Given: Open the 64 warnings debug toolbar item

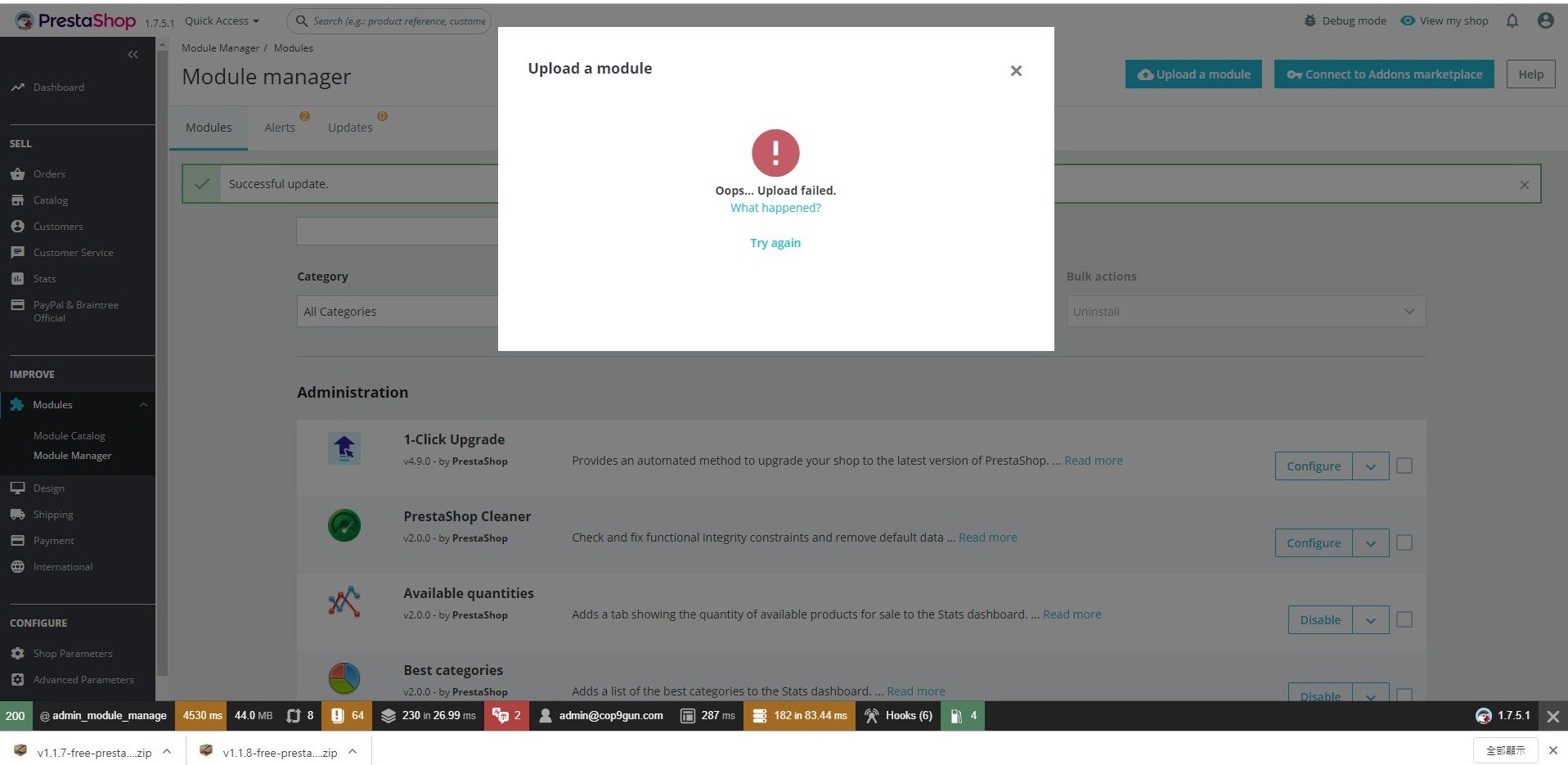Looking at the screenshot, I should tap(347, 716).
